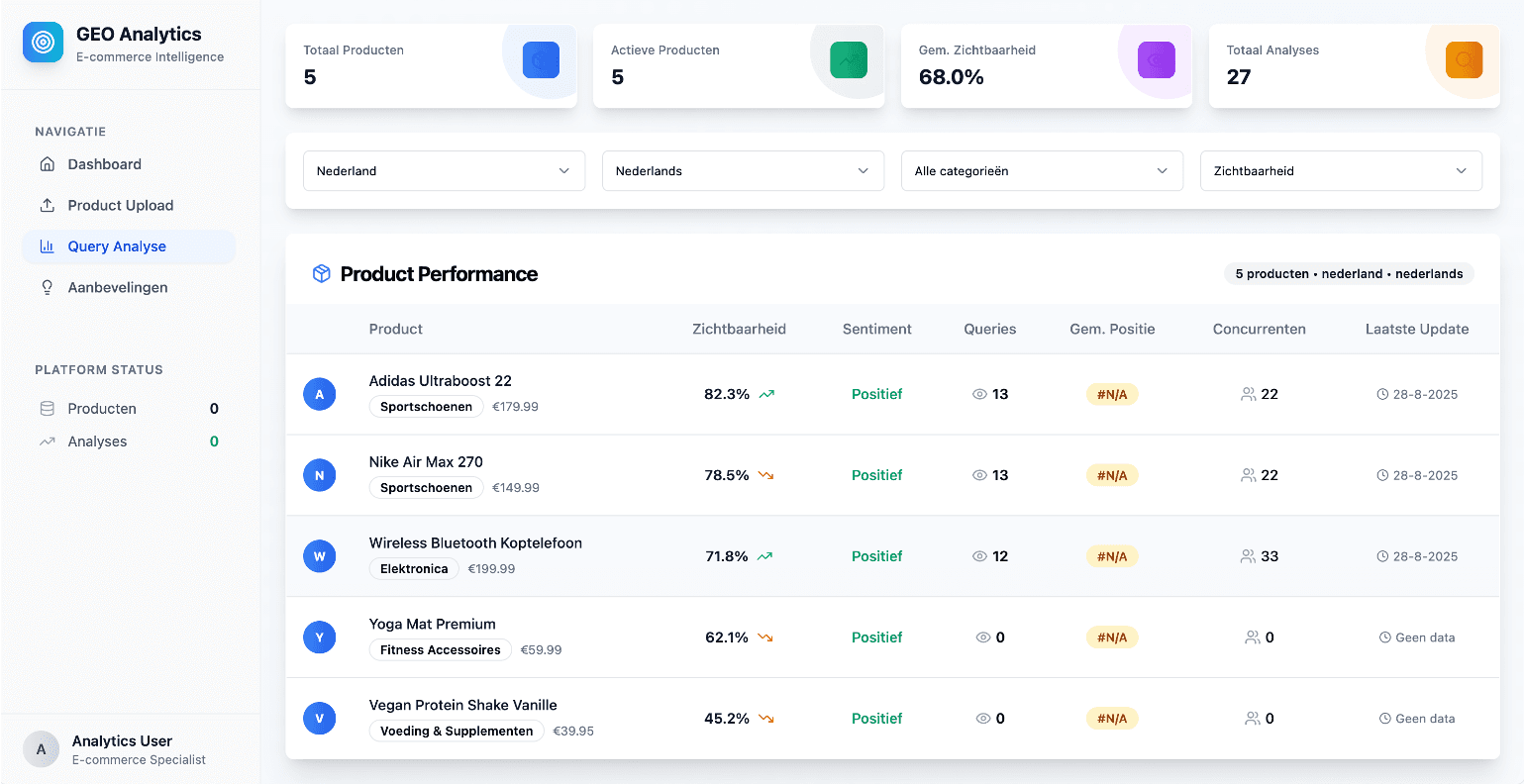Click the Concurrenten column header
The image size is (1525, 784).
point(1259,329)
